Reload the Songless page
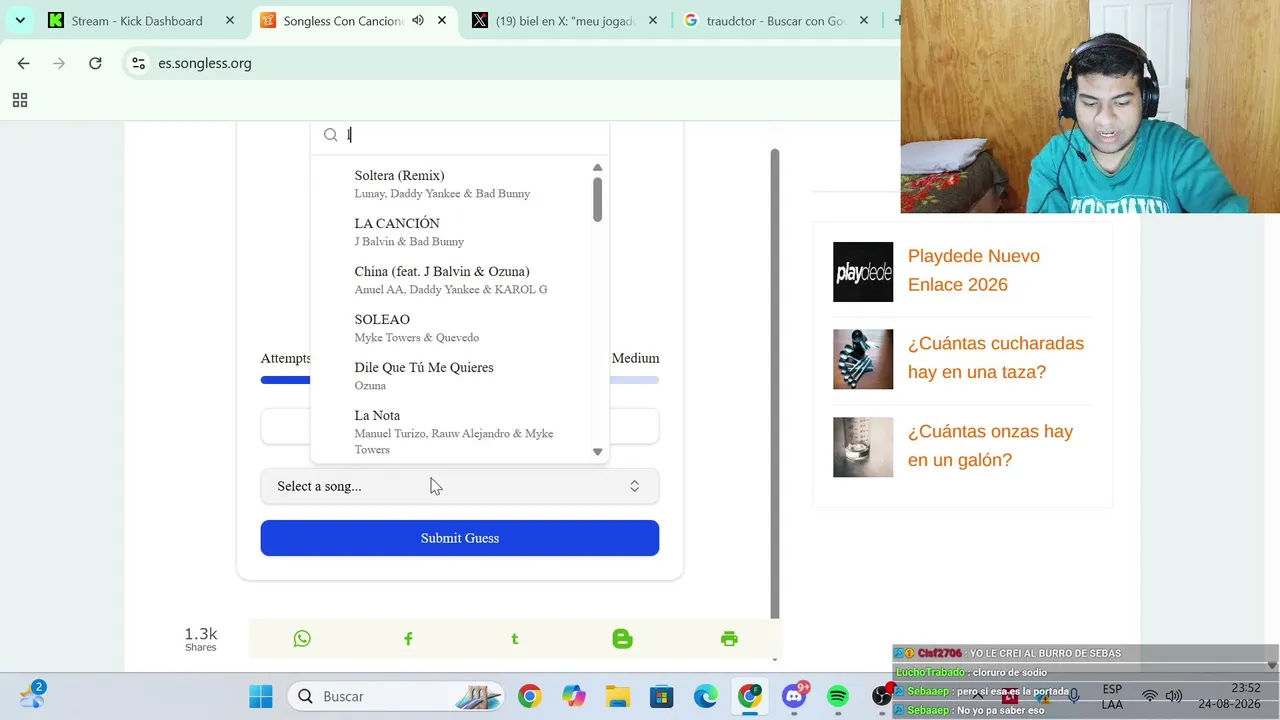This screenshot has width=1280, height=720. pyautogui.click(x=95, y=63)
